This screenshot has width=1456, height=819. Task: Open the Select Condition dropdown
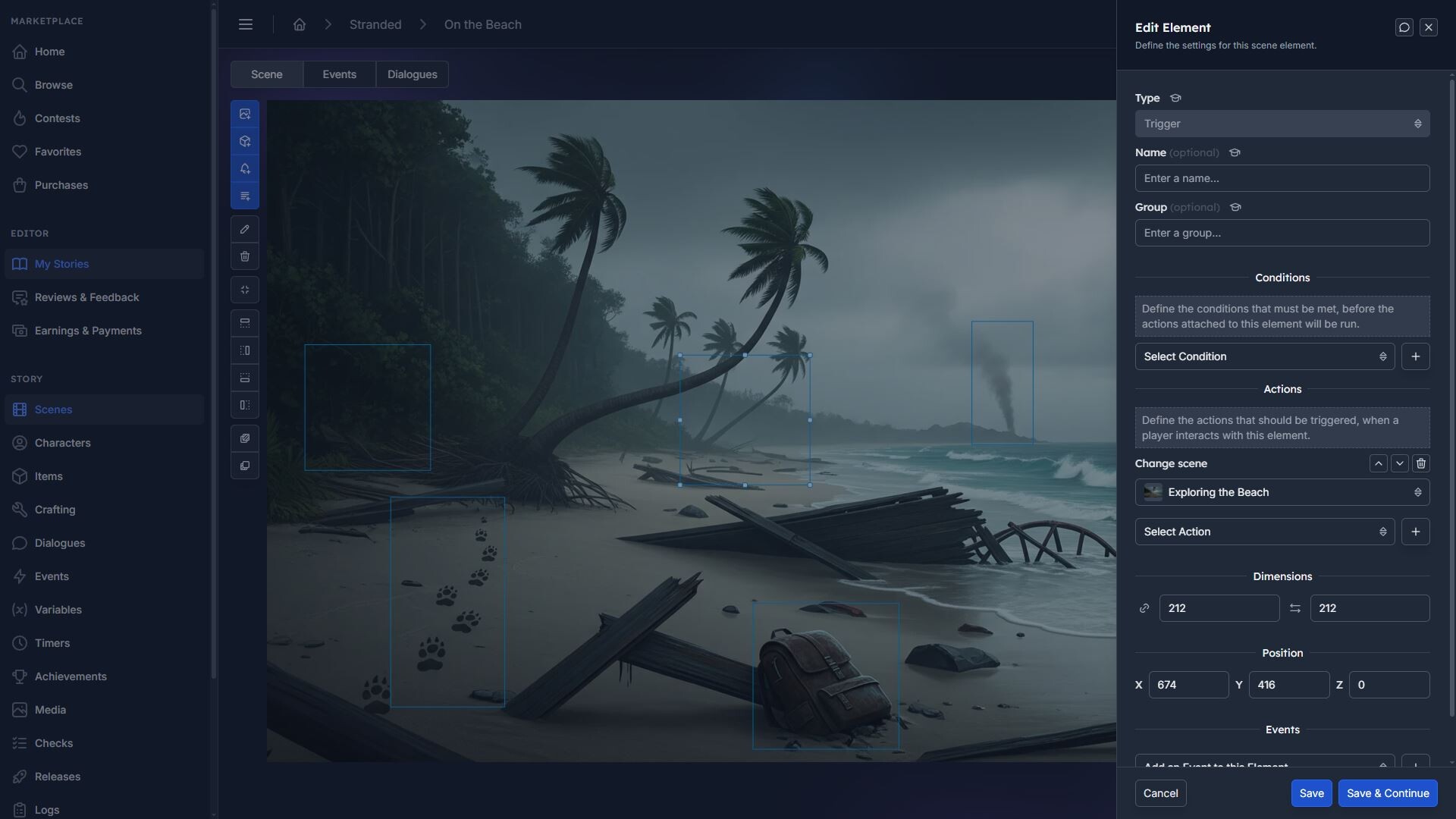(x=1264, y=356)
